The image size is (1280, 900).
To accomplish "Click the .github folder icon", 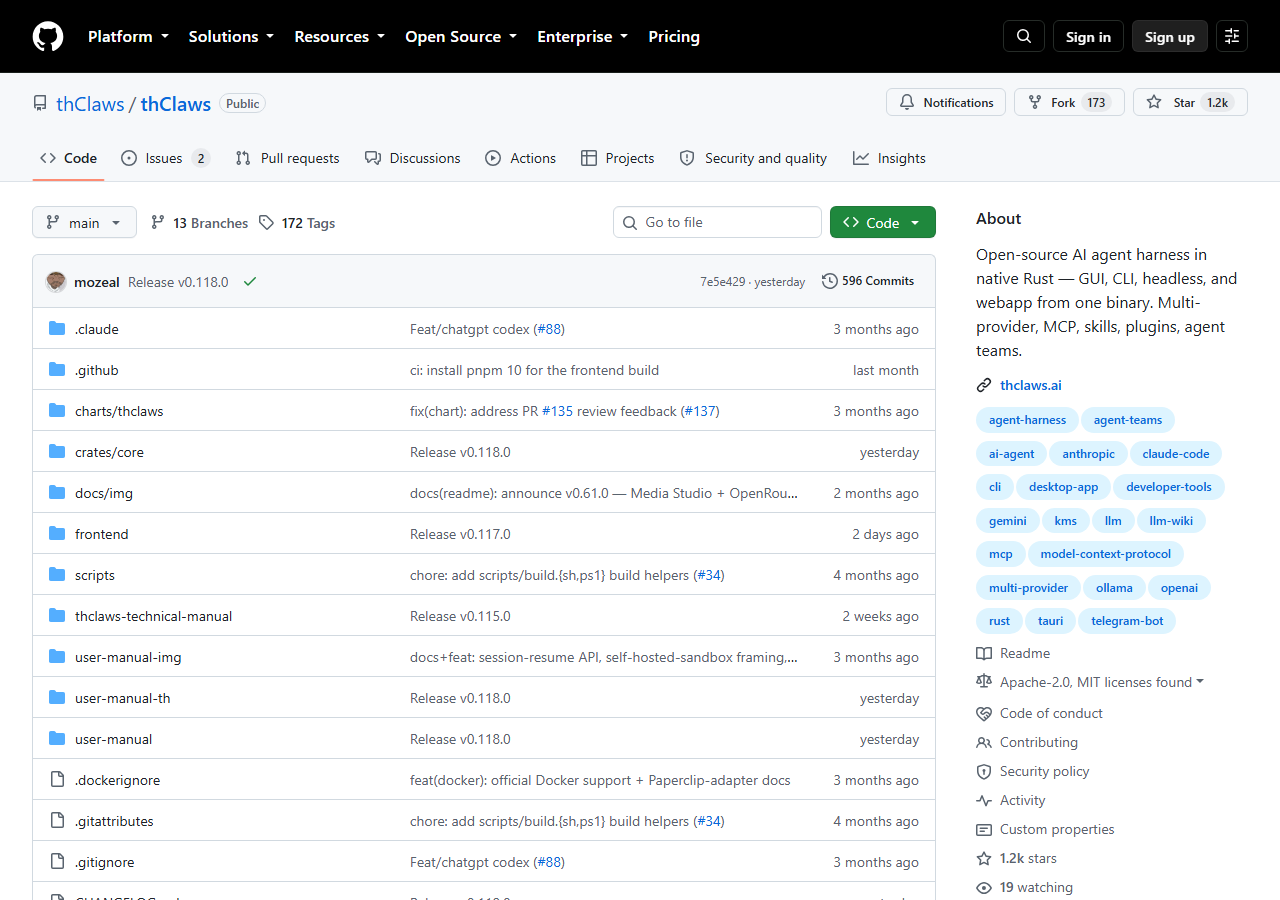I will point(57,370).
